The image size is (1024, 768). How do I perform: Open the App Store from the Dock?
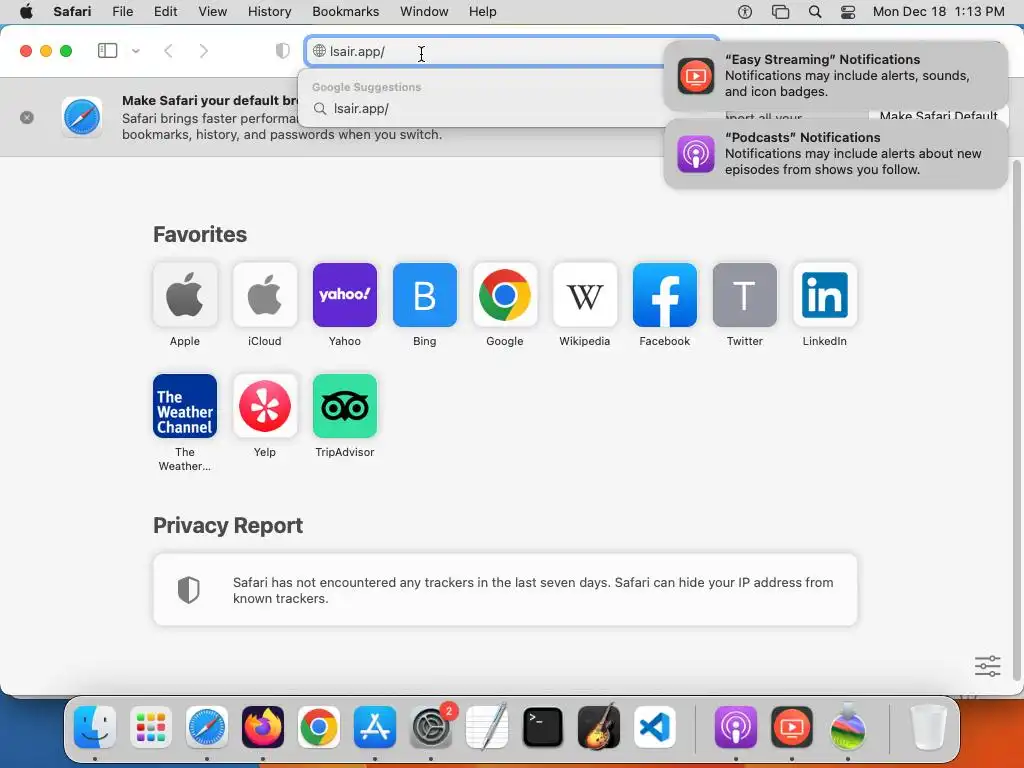[375, 727]
